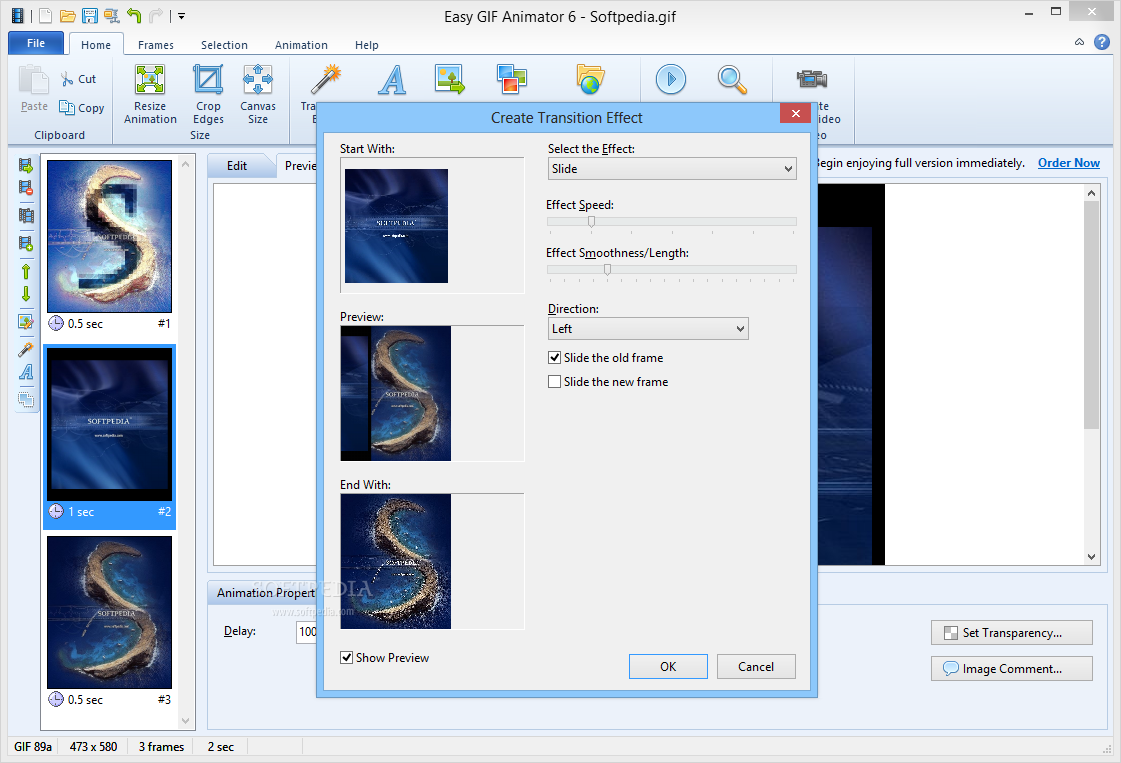The width and height of the screenshot is (1121, 763).
Task: Click the magic wand transition effect icon
Action: click(x=326, y=79)
